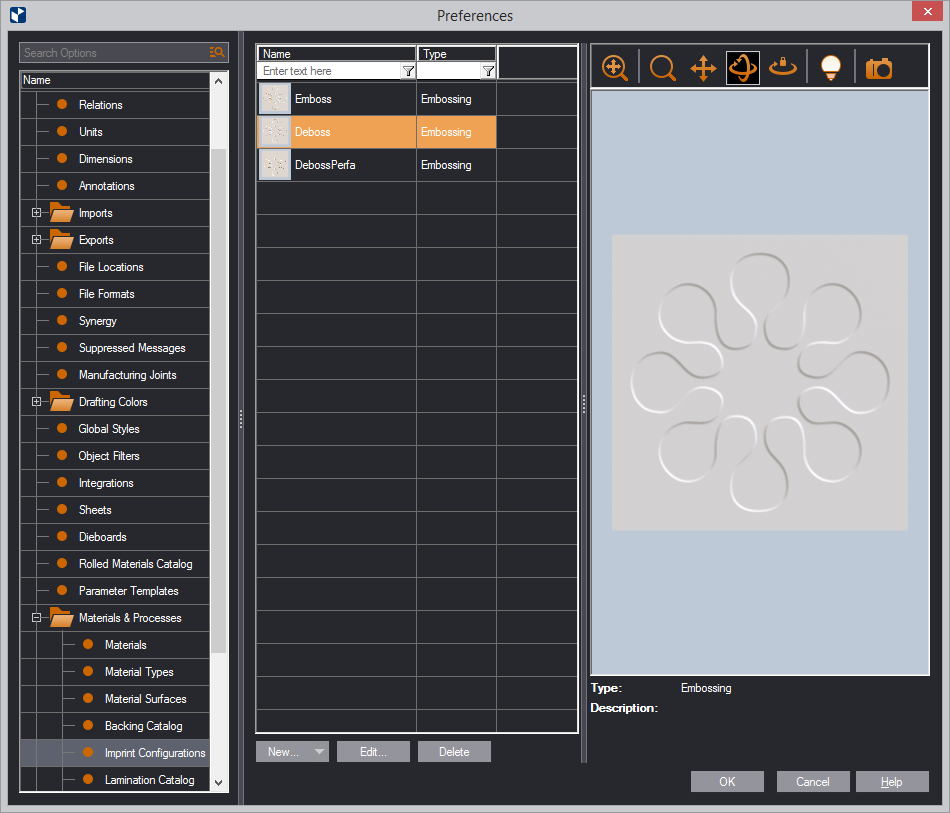Image resolution: width=950 pixels, height=813 pixels.
Task: Activate the pan arrows tool
Action: pos(703,68)
